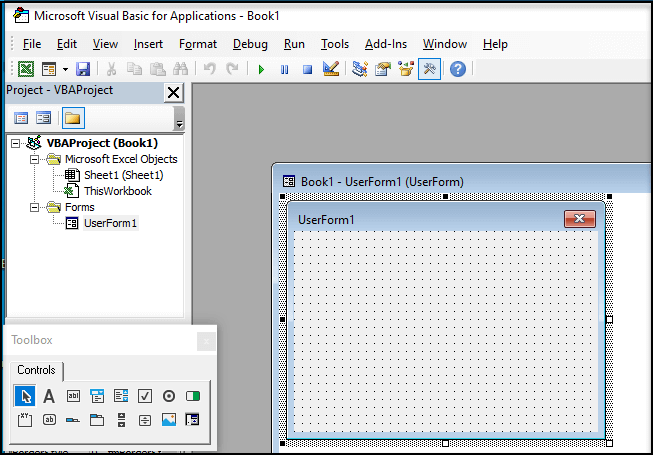Select the TextBox control in Toolbox
This screenshot has height=455, width=653.
click(x=73, y=396)
